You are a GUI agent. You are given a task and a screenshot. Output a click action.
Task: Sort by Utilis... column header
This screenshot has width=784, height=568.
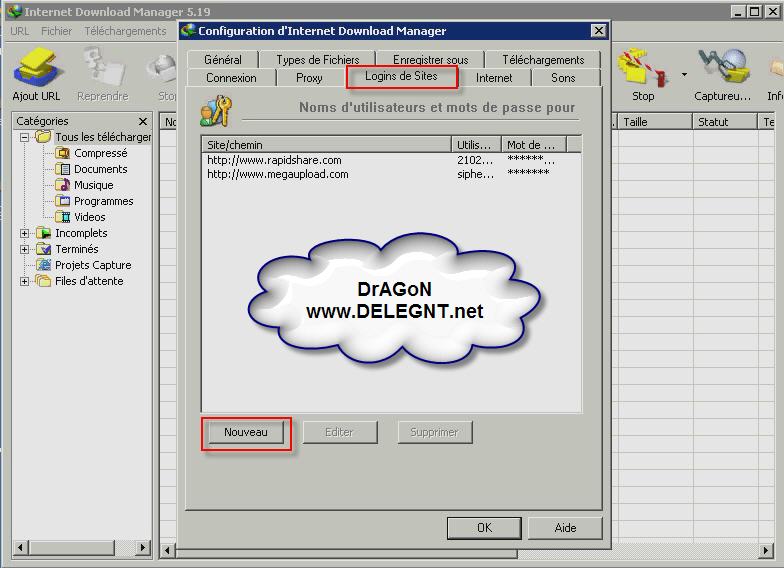pos(476,144)
